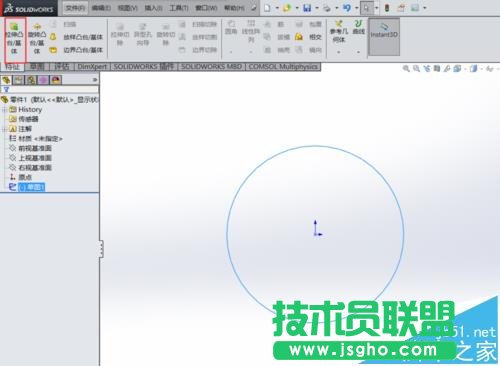Click the Print icon

327,8
